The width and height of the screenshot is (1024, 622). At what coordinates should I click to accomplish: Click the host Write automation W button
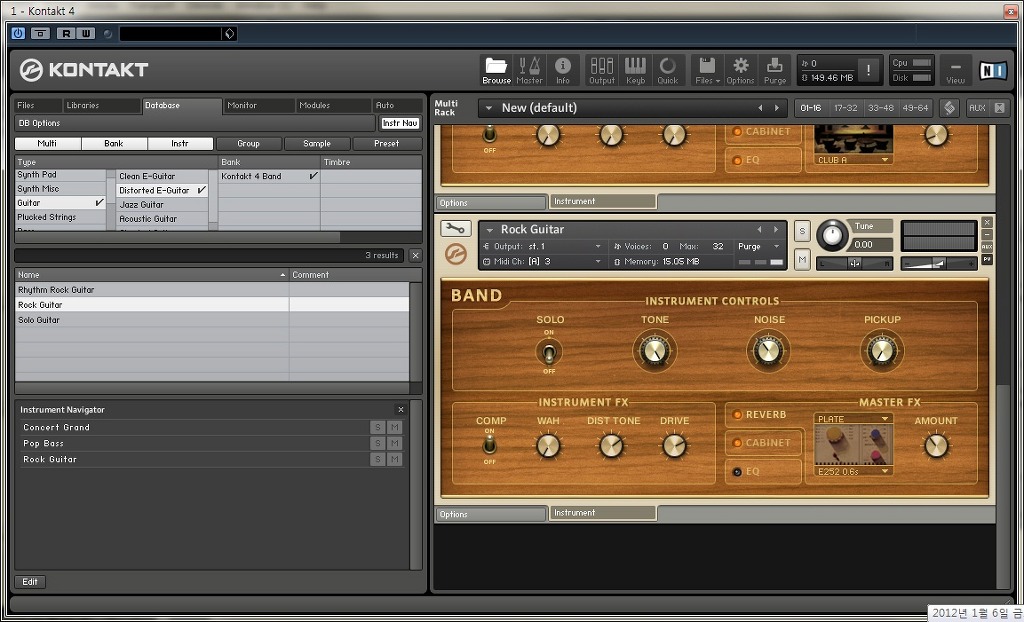pyautogui.click(x=86, y=33)
